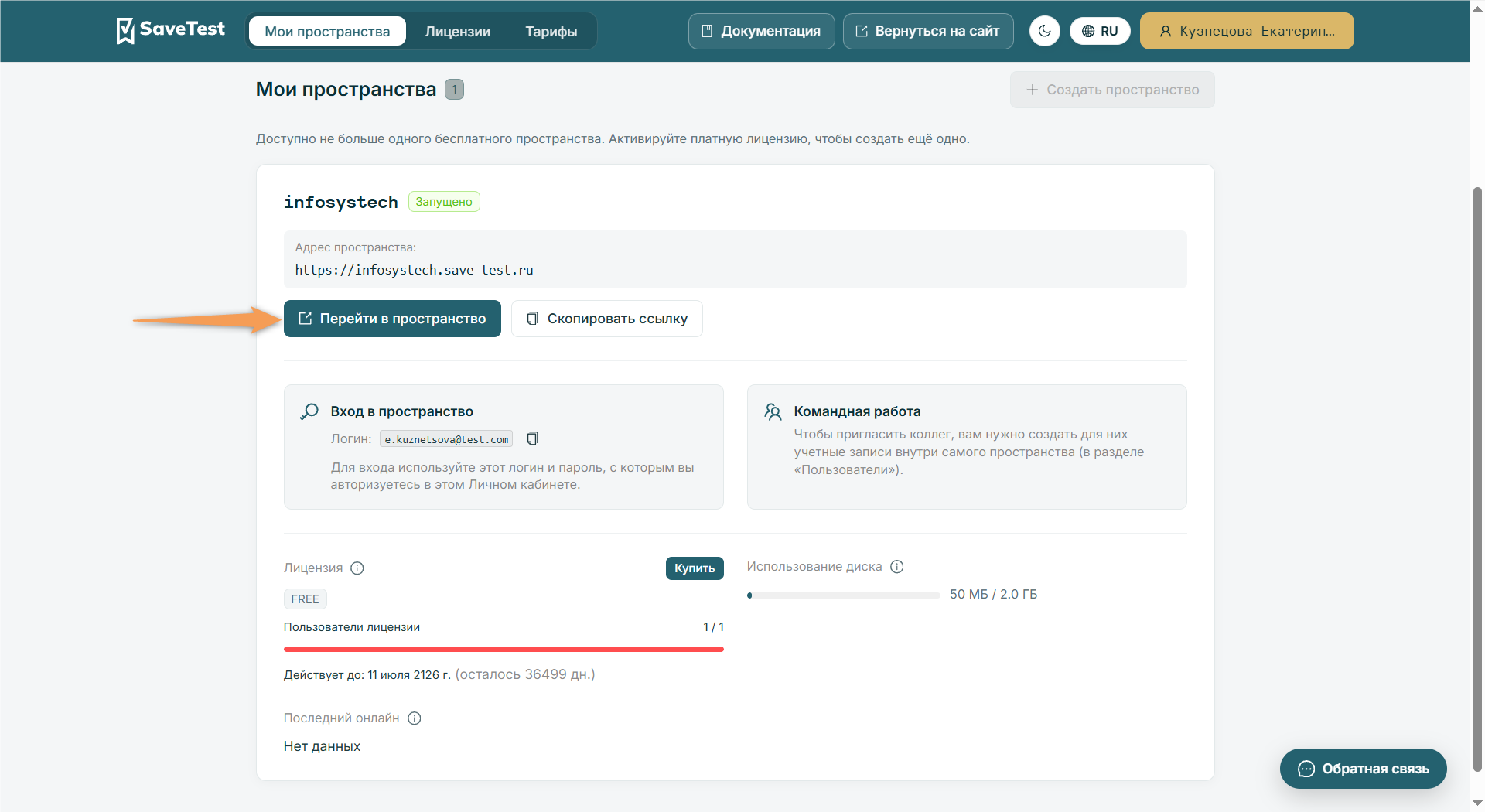Click the Нет данных value
The height and width of the screenshot is (812, 1485).
click(323, 746)
